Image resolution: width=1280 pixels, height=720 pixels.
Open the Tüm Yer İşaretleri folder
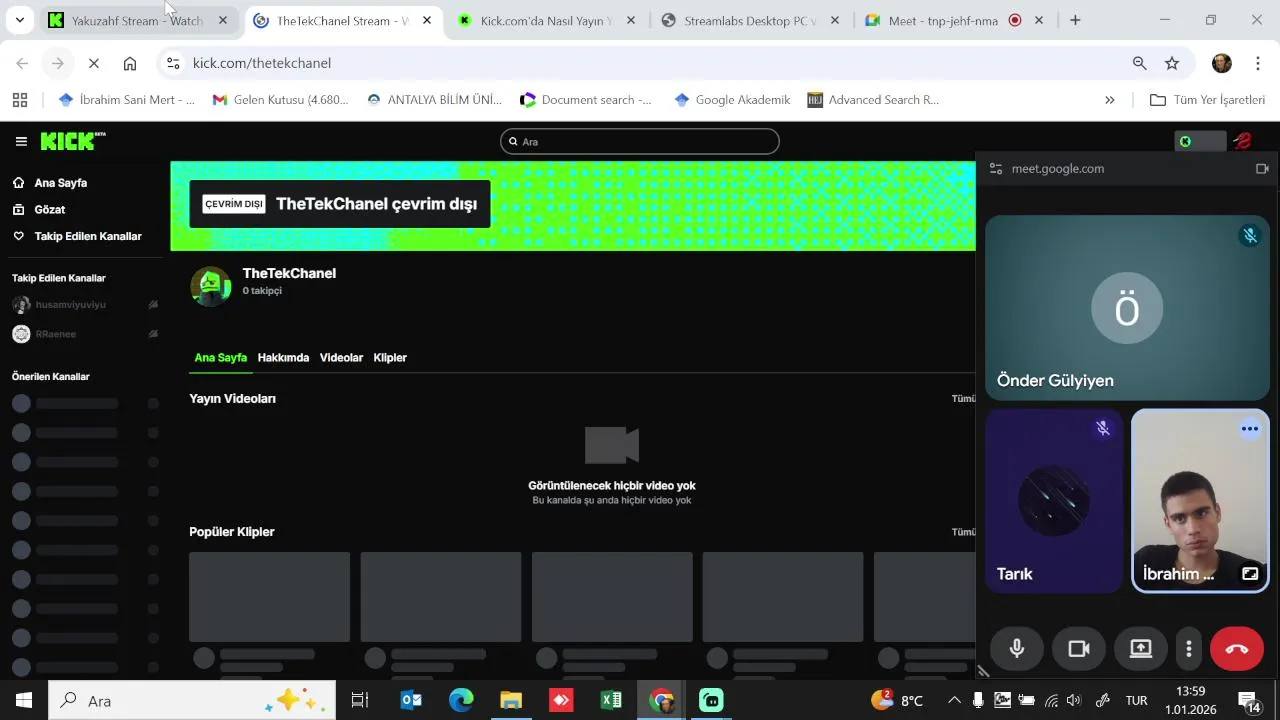[x=1208, y=100]
